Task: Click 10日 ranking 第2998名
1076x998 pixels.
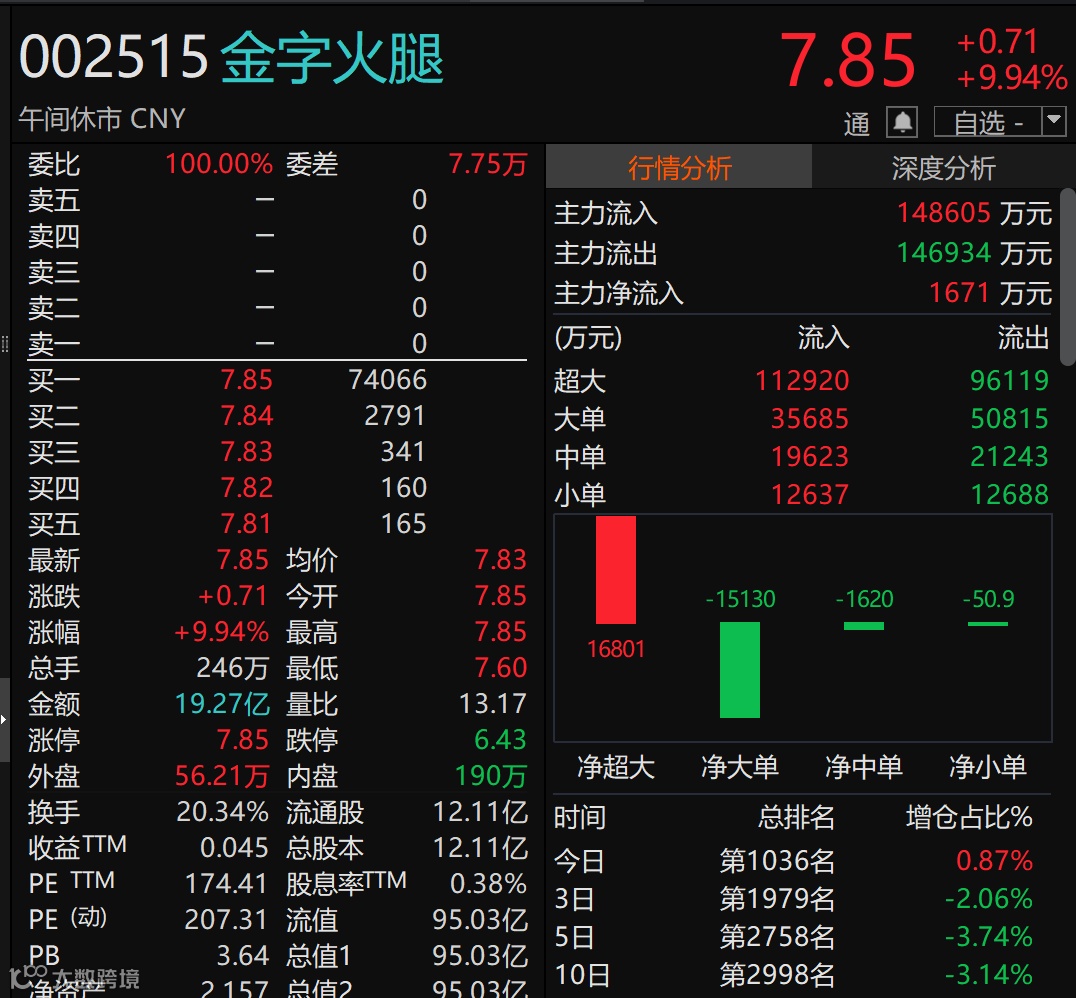Action: coord(777,975)
